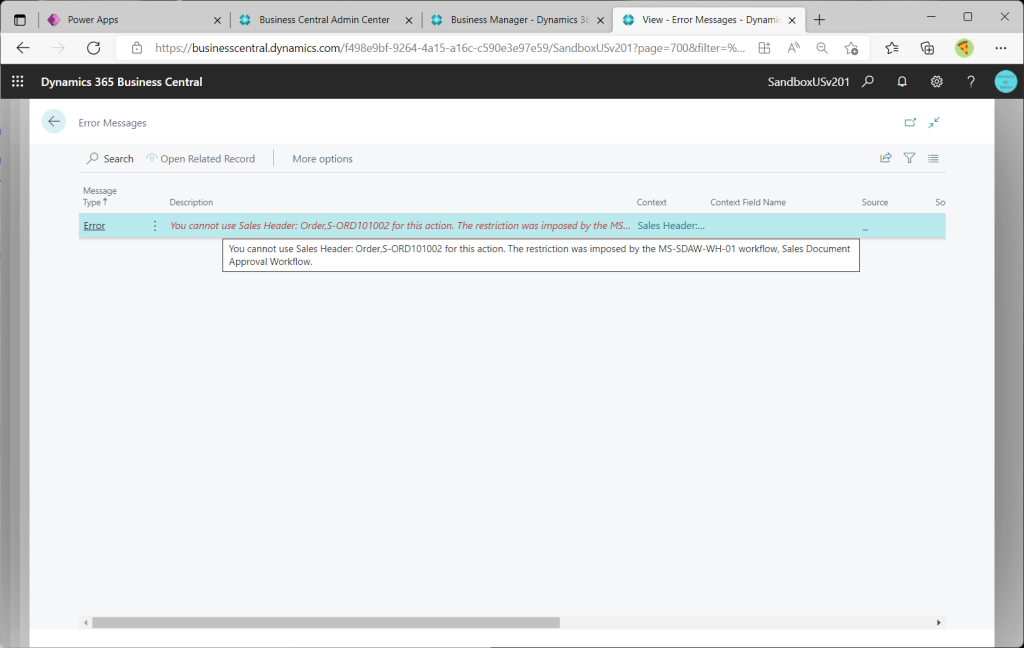This screenshot has width=1024, height=648.
Task: Open the tab actions menu icon
Action: 20,20
